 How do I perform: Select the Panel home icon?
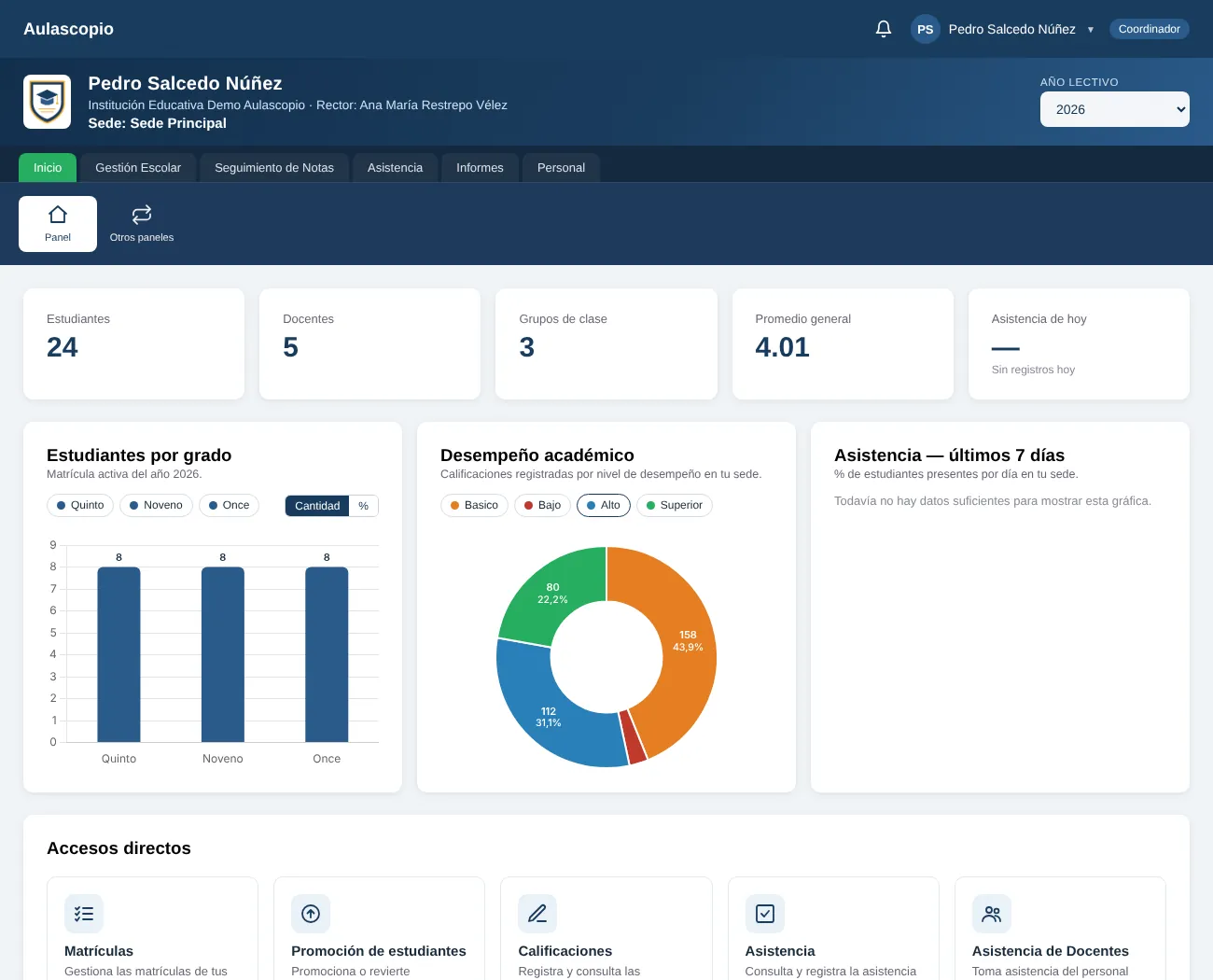point(58,215)
